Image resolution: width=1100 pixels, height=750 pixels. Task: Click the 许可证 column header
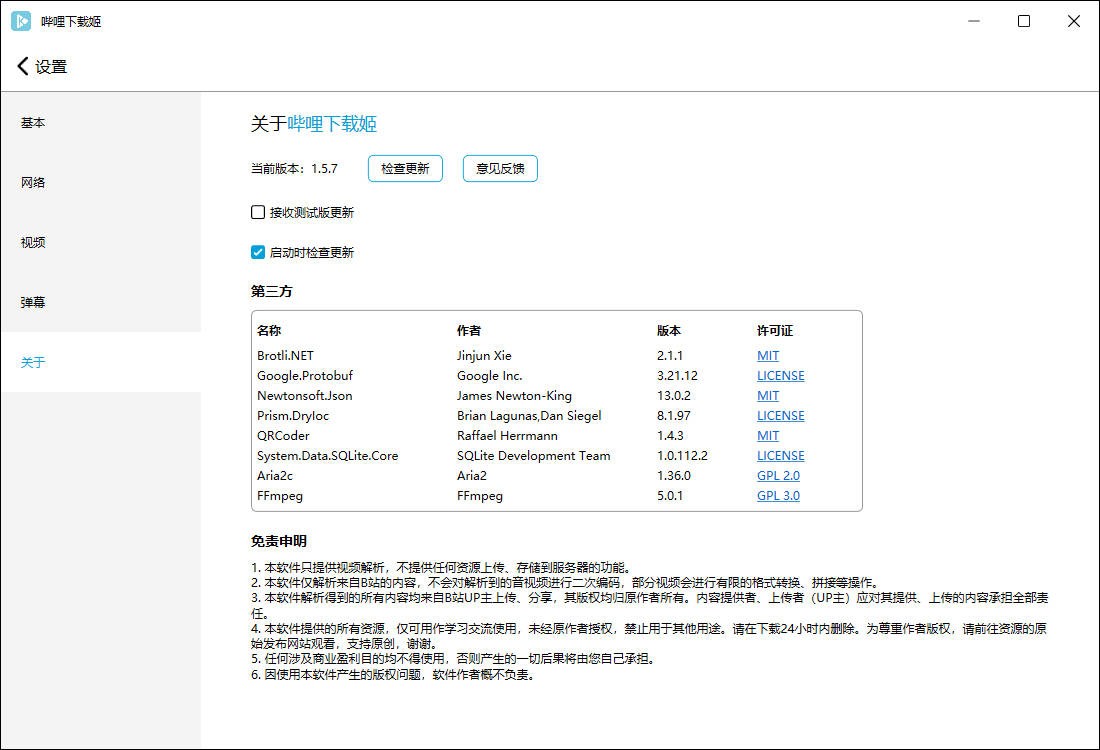774,330
